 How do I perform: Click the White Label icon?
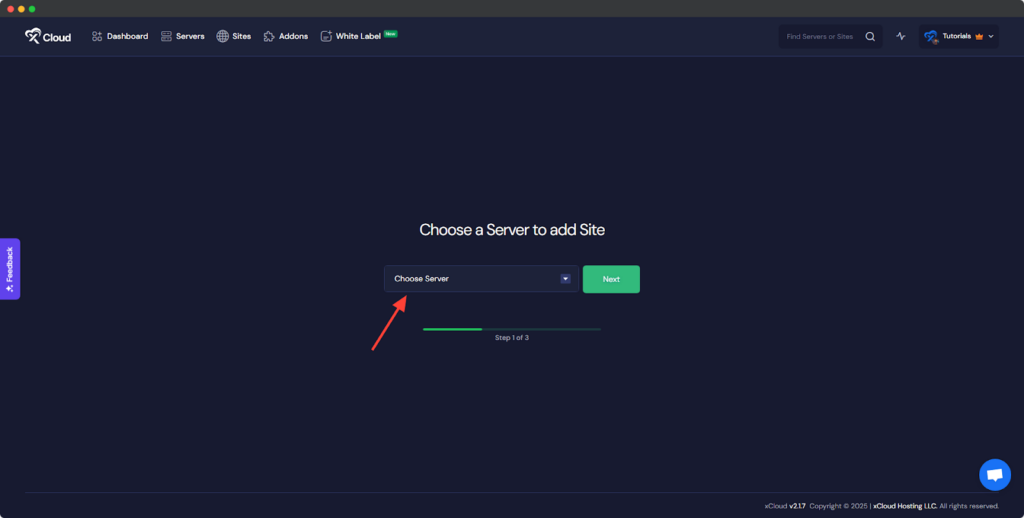pyautogui.click(x=326, y=36)
